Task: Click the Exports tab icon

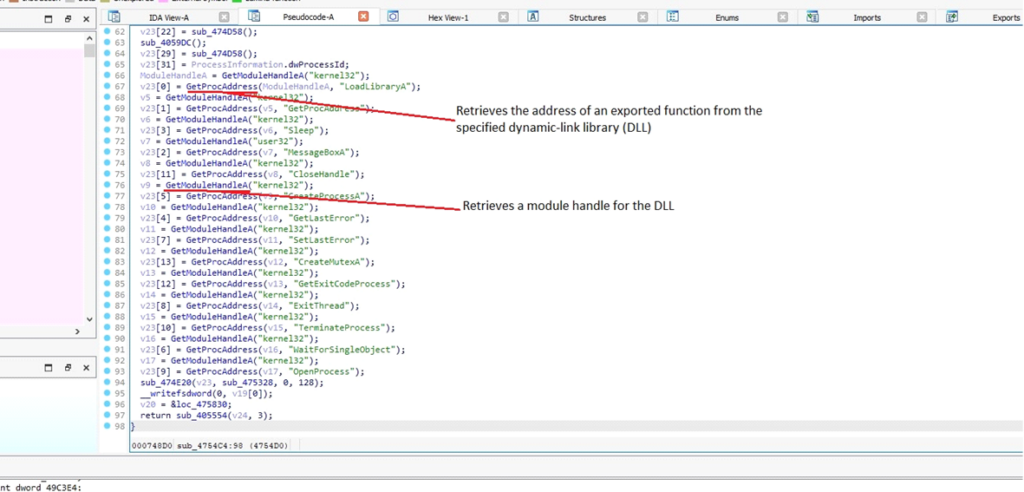Action: click(953, 17)
